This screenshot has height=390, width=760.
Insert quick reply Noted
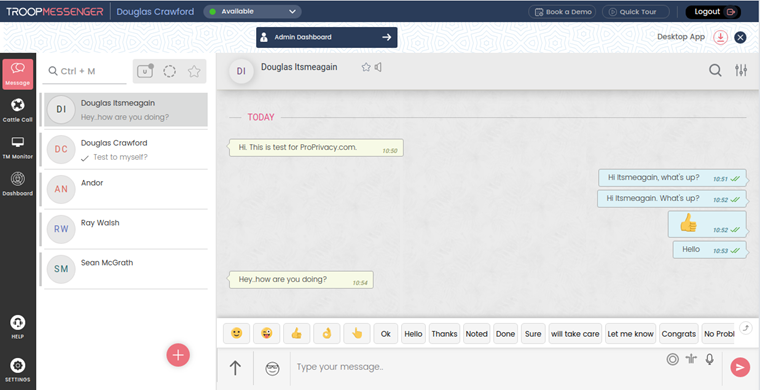tap(476, 334)
